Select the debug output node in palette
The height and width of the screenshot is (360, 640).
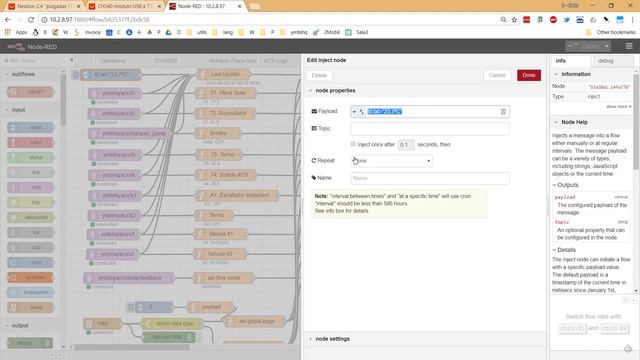(31, 343)
